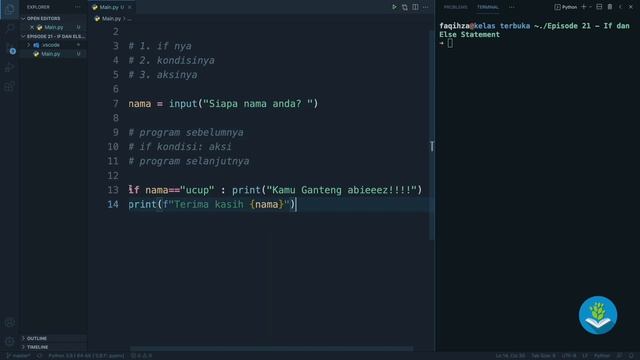The image size is (640, 360).
Task: Click the Python language mode in status bar
Action: coord(602,356)
